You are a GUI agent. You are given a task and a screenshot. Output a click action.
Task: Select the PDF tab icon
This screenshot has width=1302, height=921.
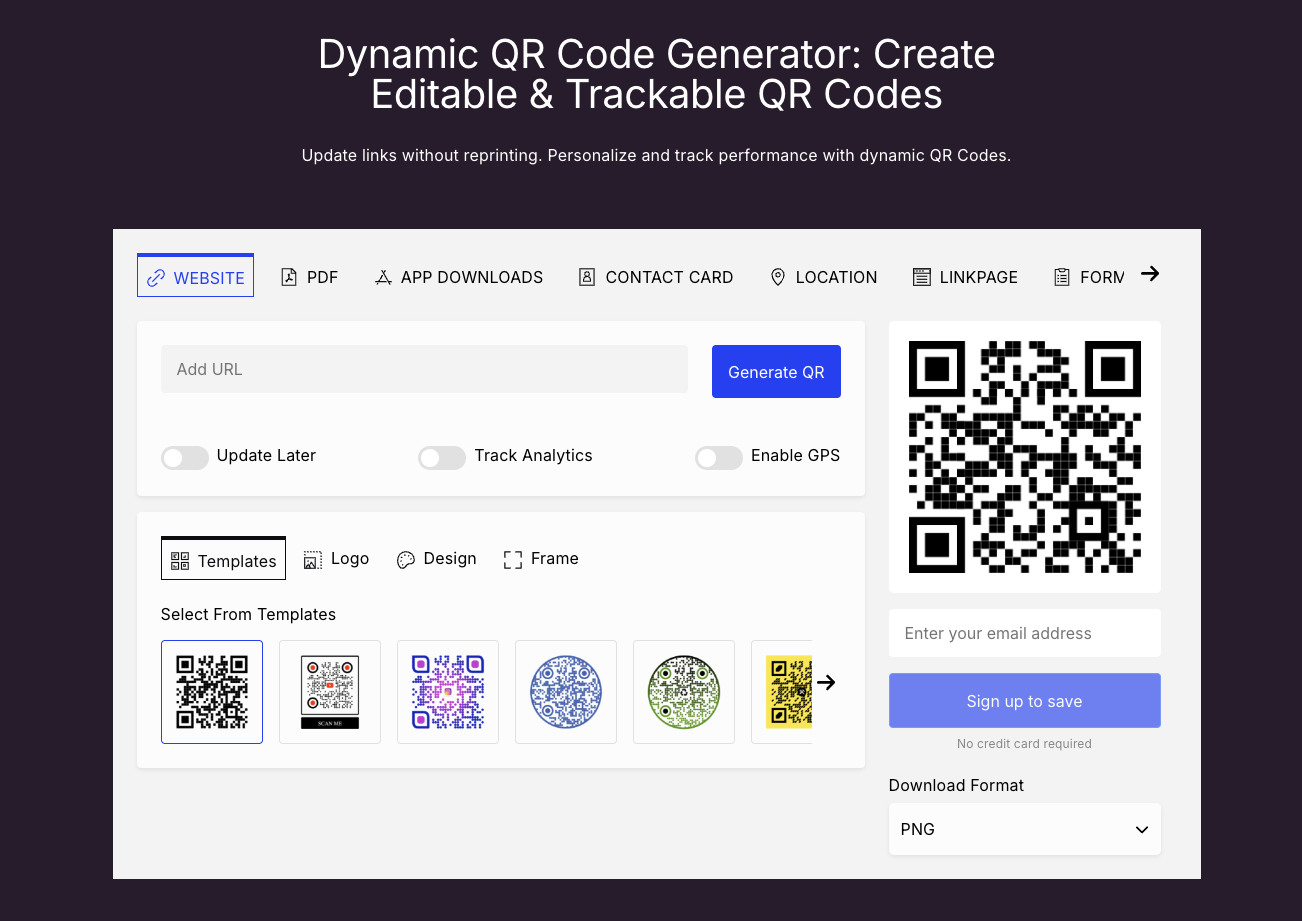coord(289,277)
